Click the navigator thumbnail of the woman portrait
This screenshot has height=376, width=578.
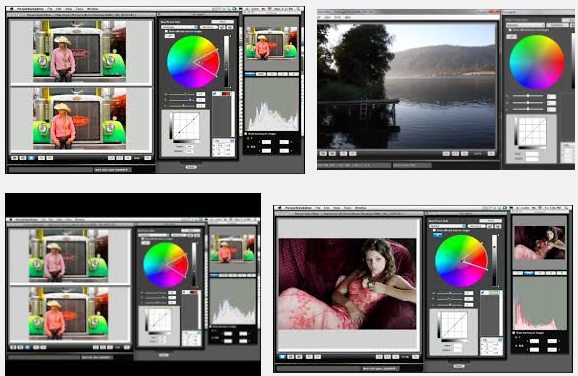(540, 243)
